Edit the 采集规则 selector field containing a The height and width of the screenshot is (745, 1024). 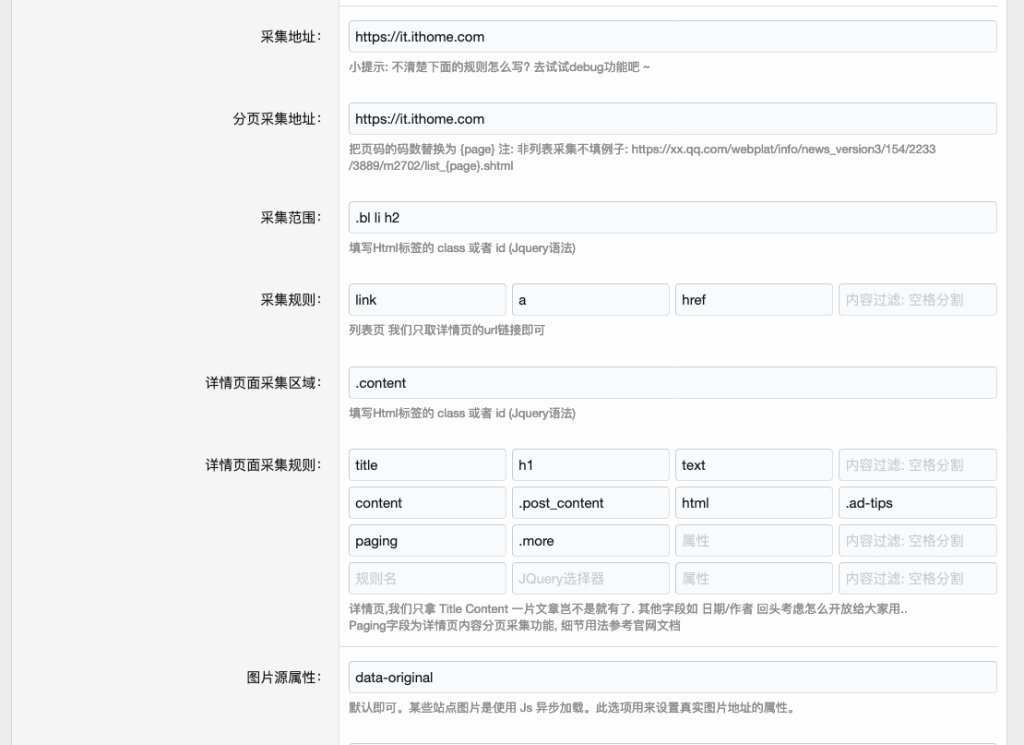pos(590,300)
